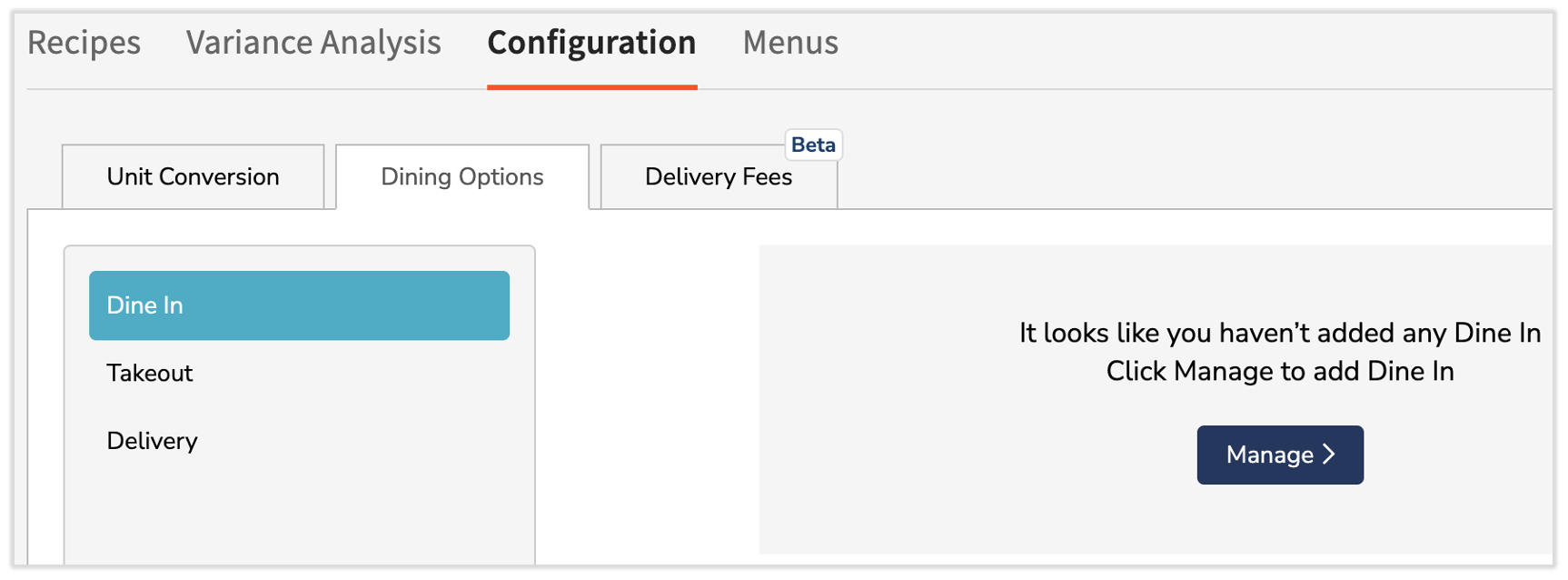Click blank area right of the Menus tab

click(x=1181, y=43)
